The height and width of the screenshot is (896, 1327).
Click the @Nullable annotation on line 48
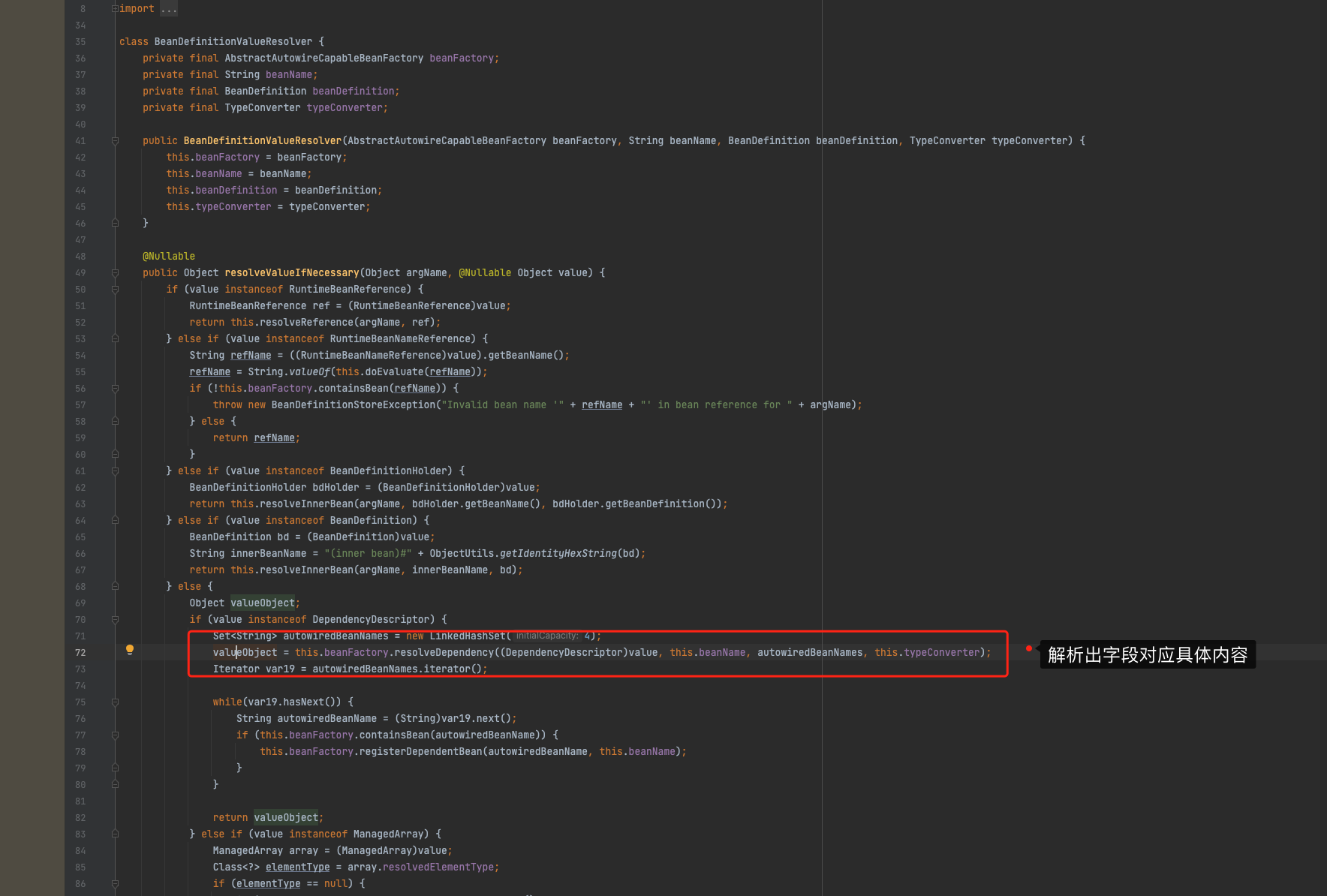(x=169, y=257)
